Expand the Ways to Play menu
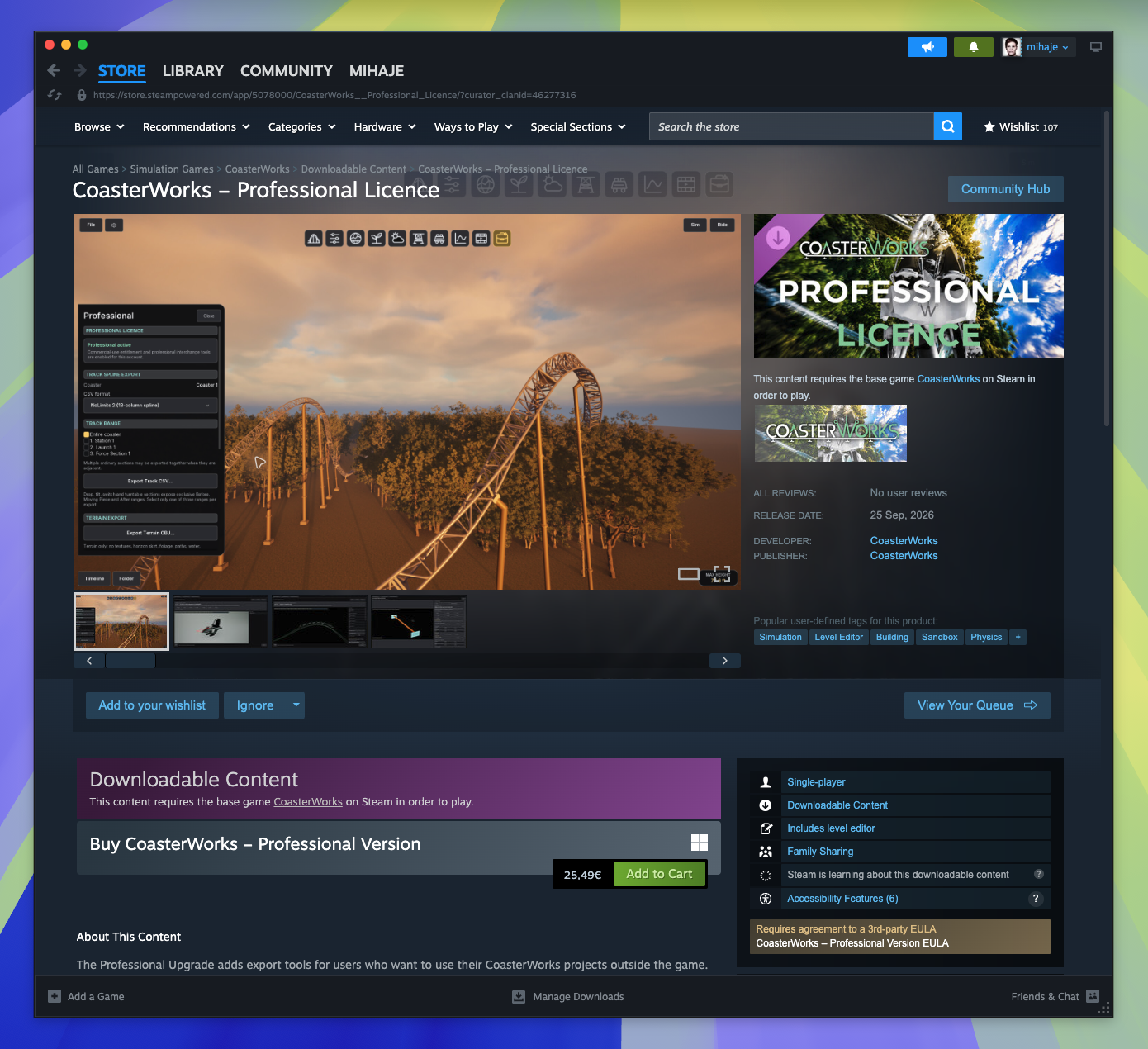 473,126
